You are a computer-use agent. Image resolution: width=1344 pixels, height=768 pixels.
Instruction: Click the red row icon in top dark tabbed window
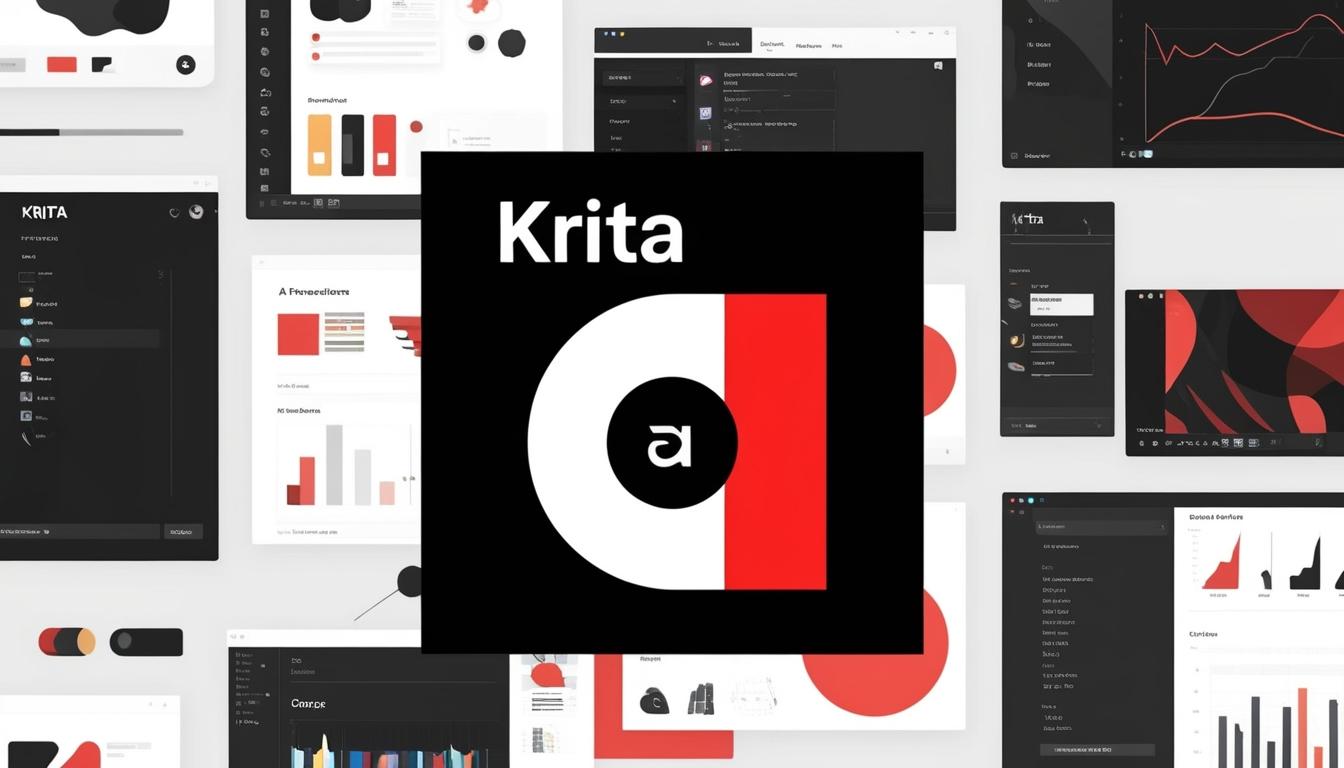point(705,81)
